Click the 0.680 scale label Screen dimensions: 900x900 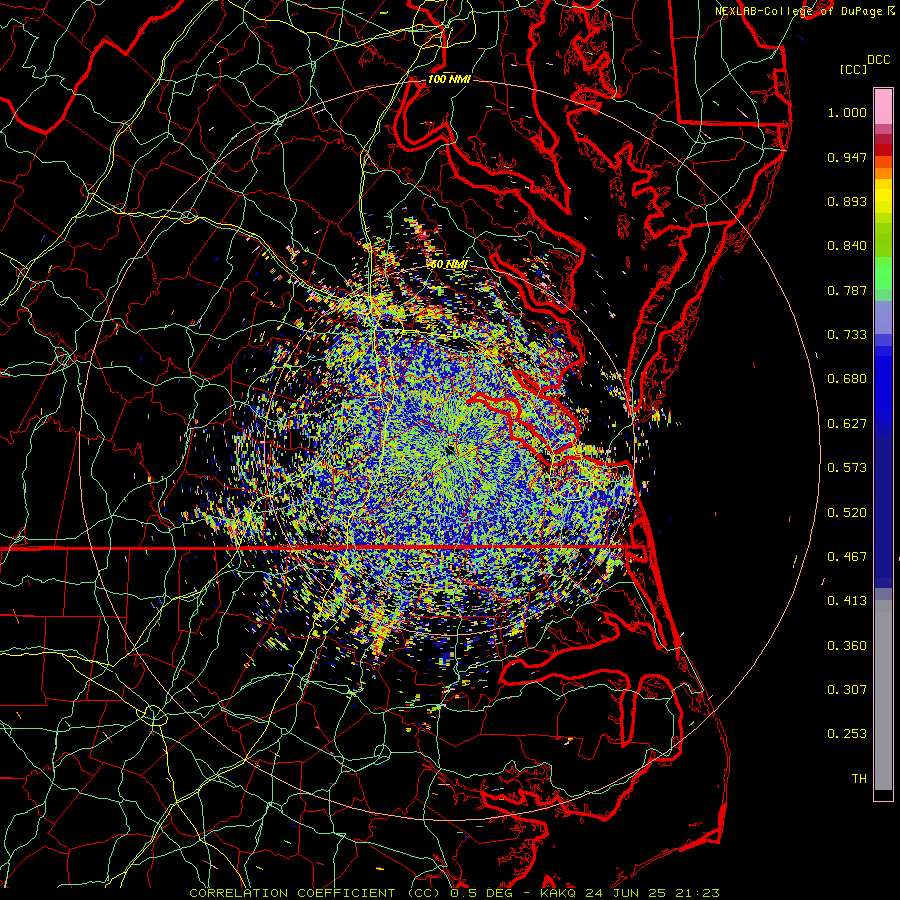tap(847, 379)
